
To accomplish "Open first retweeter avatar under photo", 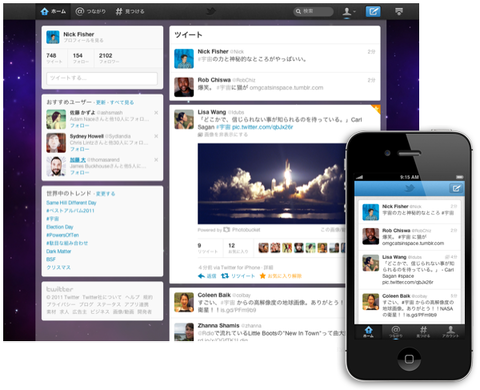I will (x=264, y=248).
